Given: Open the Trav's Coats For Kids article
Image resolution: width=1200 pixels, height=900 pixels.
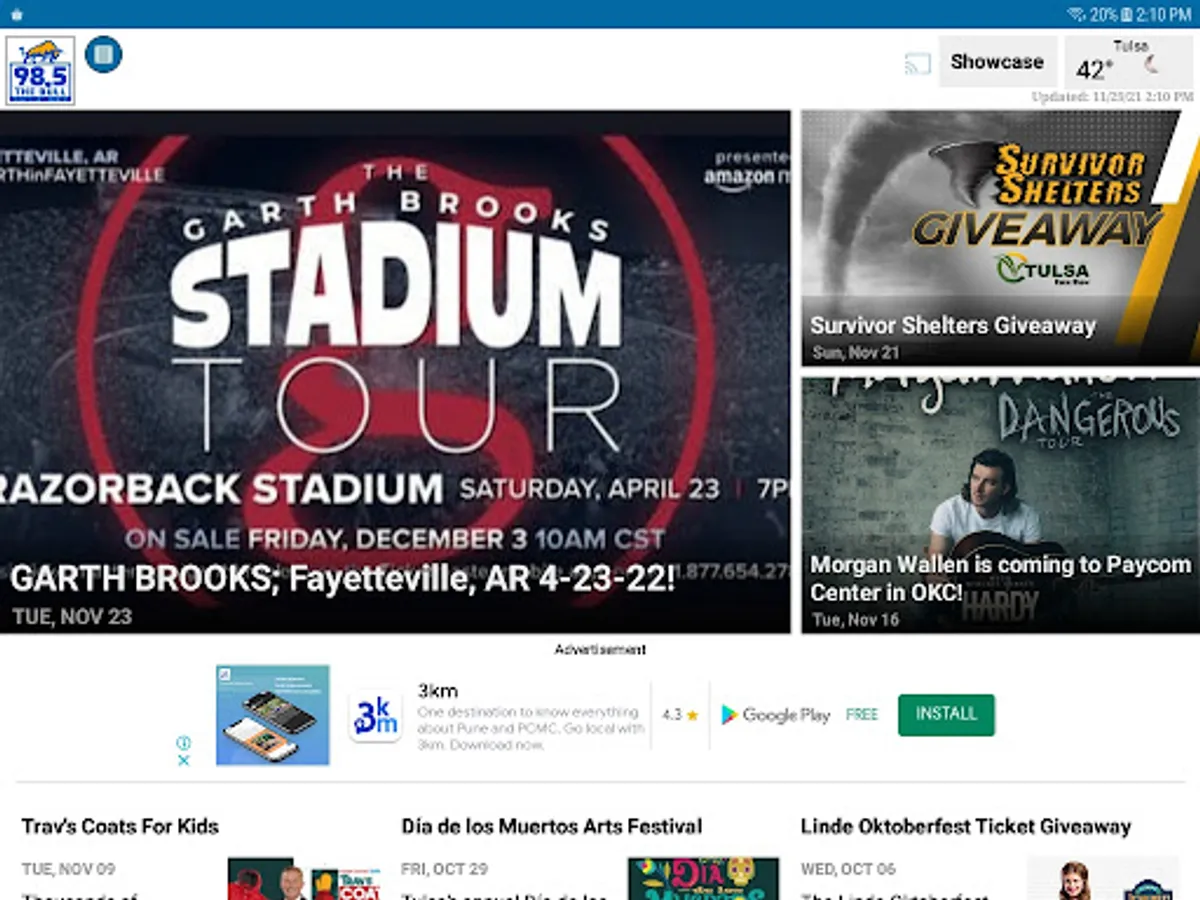Looking at the screenshot, I should pos(120,827).
